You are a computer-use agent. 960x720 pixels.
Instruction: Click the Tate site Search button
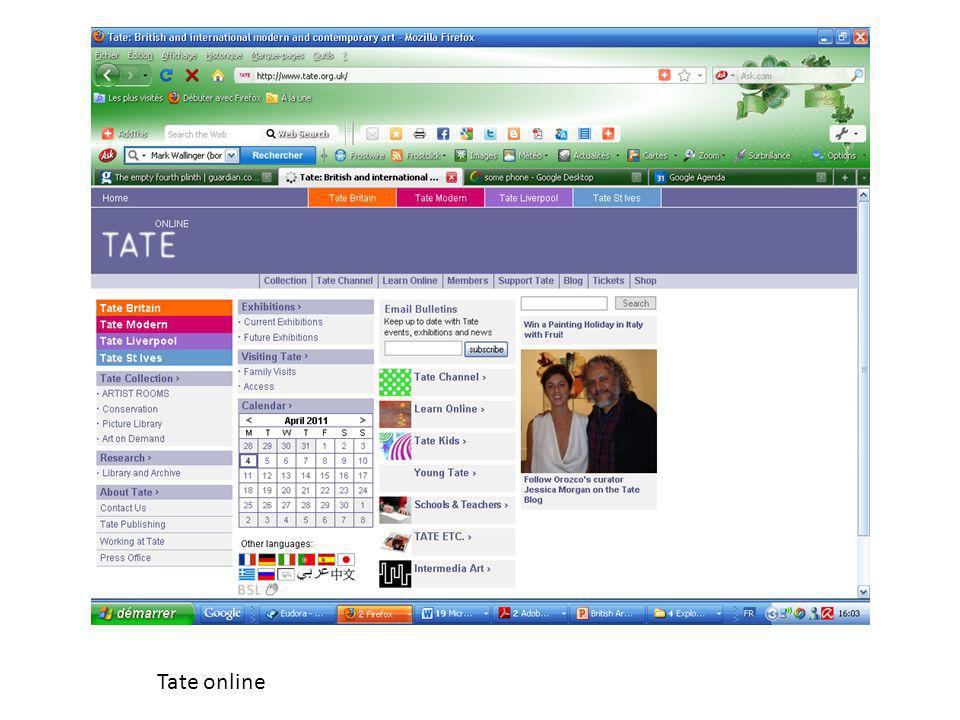(636, 303)
